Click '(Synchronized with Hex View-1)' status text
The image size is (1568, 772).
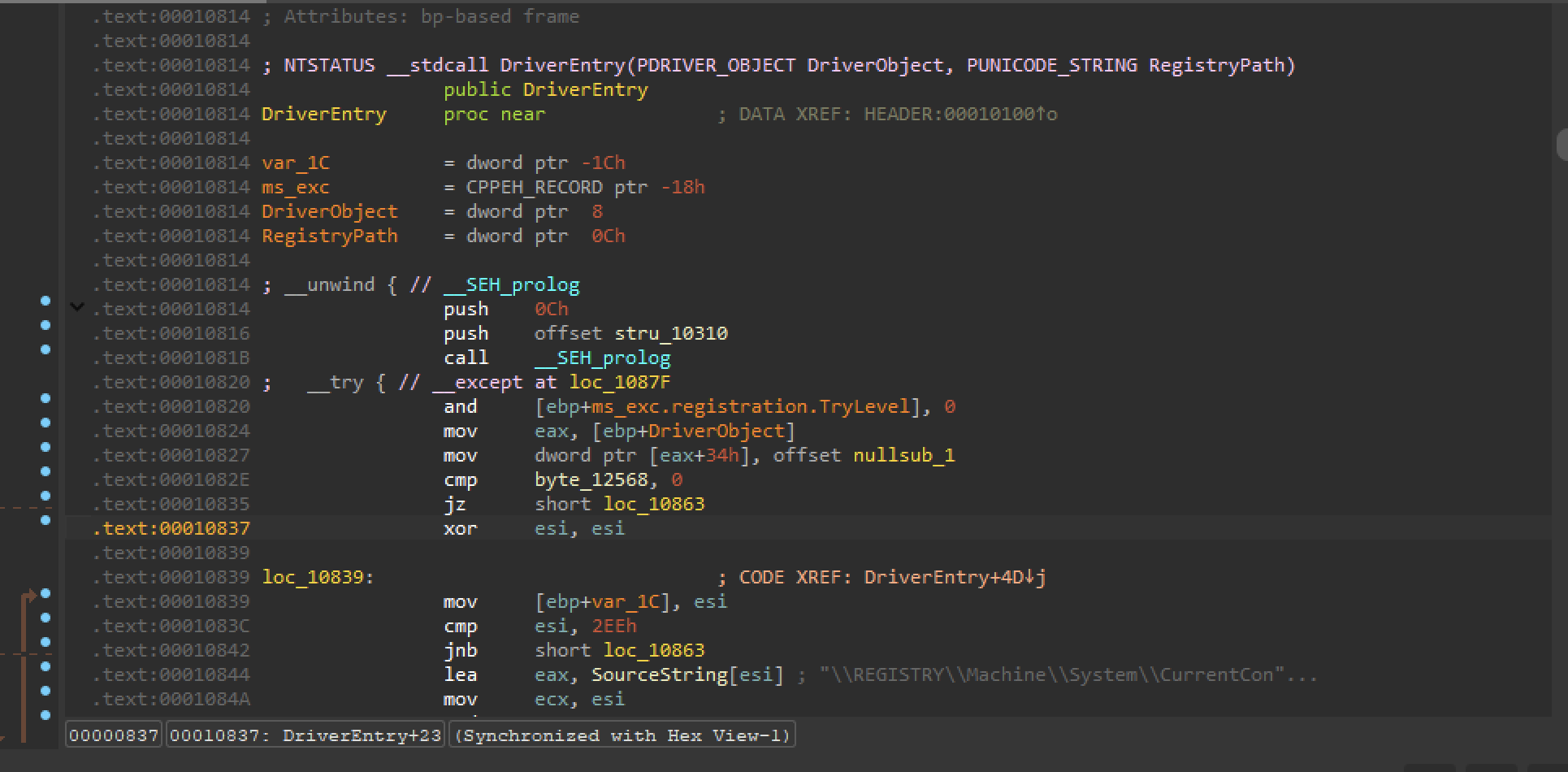tap(622, 735)
